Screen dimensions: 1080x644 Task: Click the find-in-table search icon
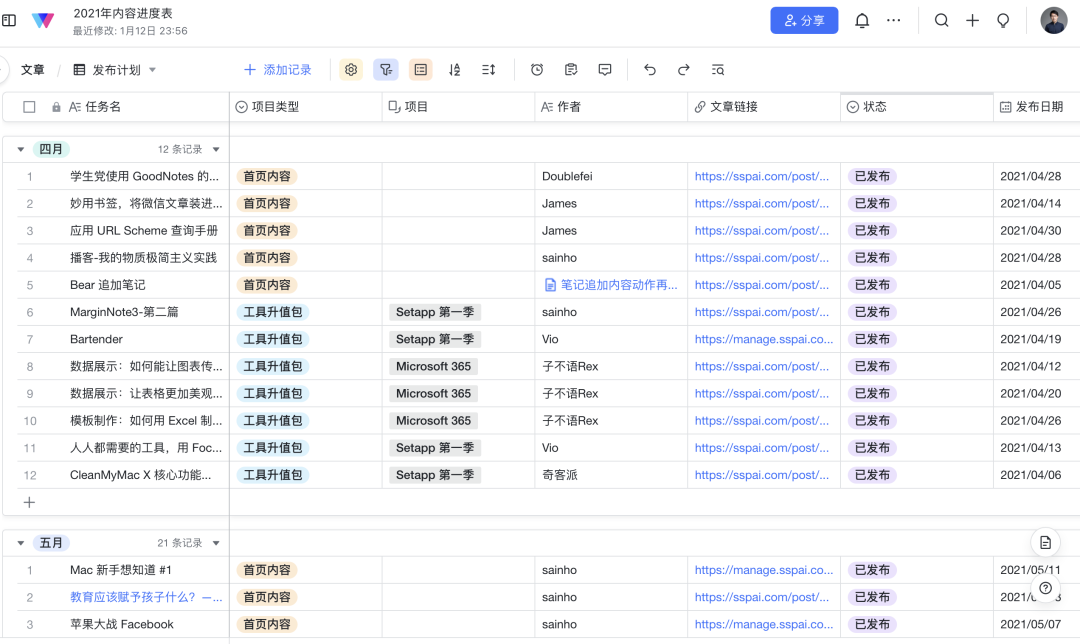coord(718,70)
